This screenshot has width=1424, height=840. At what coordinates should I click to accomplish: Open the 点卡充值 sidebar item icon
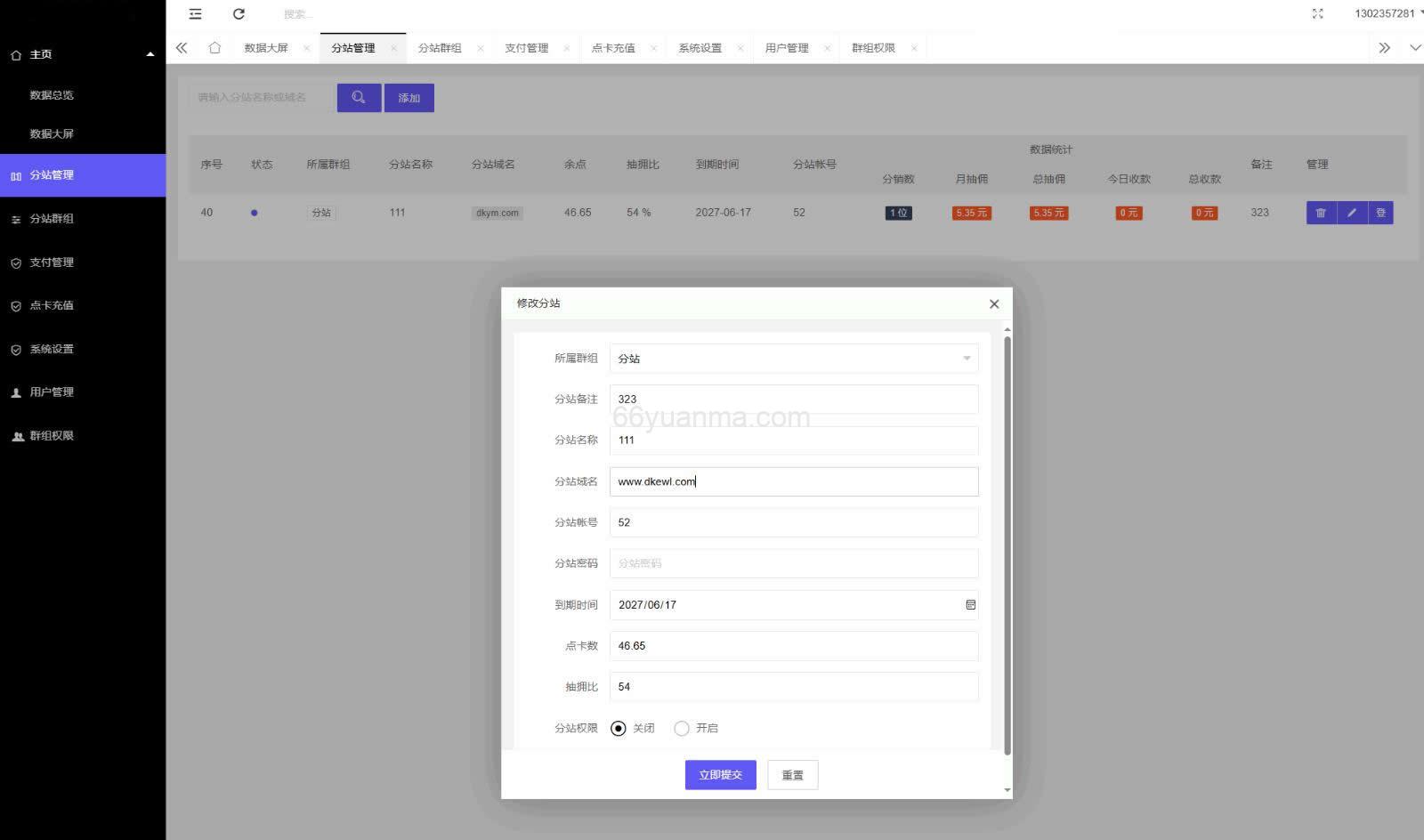tap(15, 305)
